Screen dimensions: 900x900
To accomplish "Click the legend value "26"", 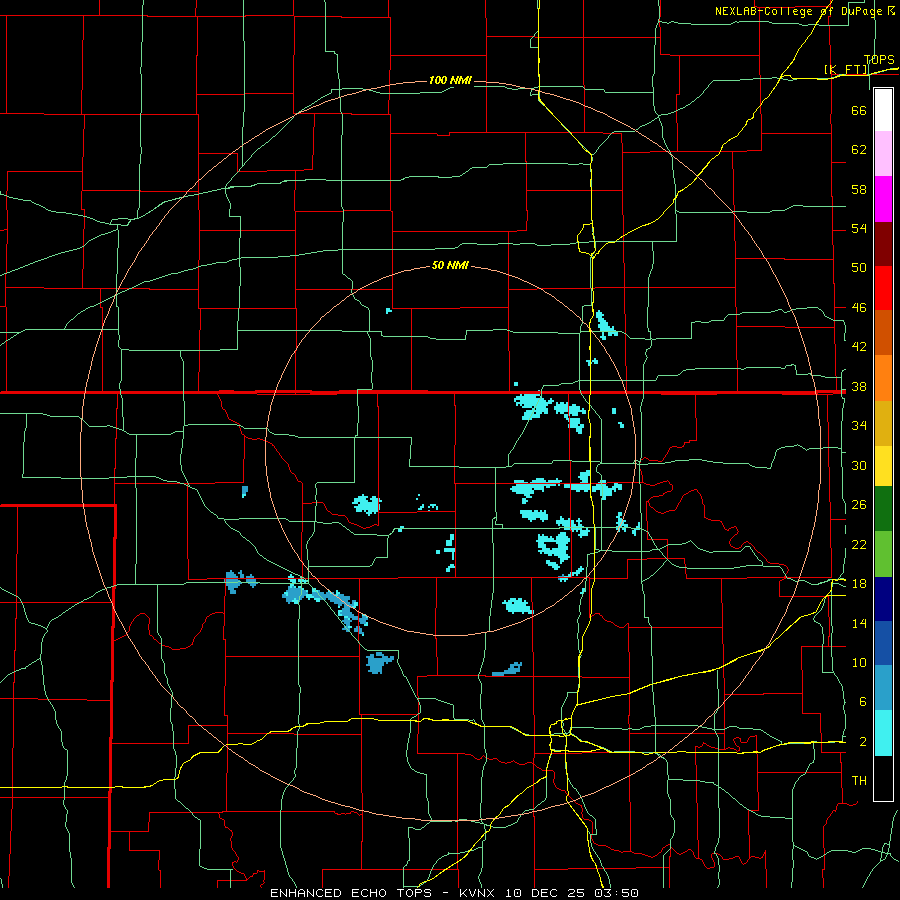I will [x=859, y=505].
